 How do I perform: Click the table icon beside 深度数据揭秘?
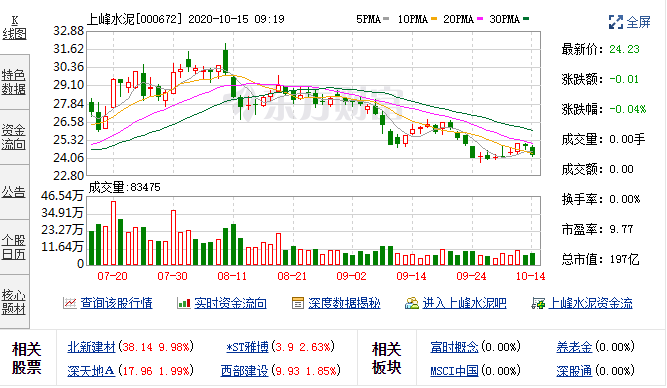(x=297, y=303)
